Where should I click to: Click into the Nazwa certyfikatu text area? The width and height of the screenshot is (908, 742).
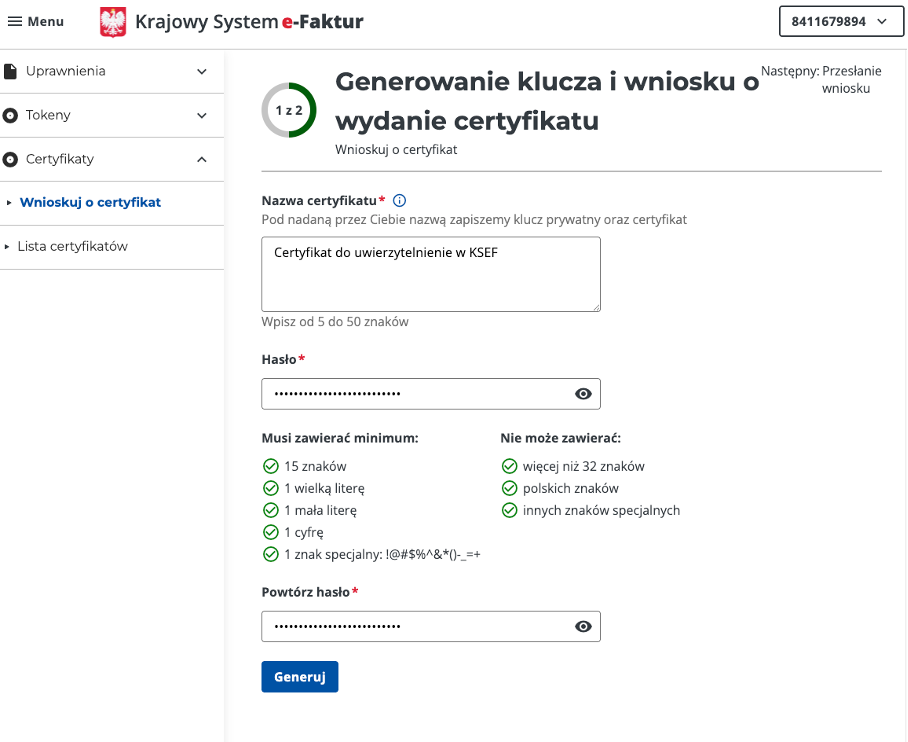pyautogui.click(x=430, y=274)
